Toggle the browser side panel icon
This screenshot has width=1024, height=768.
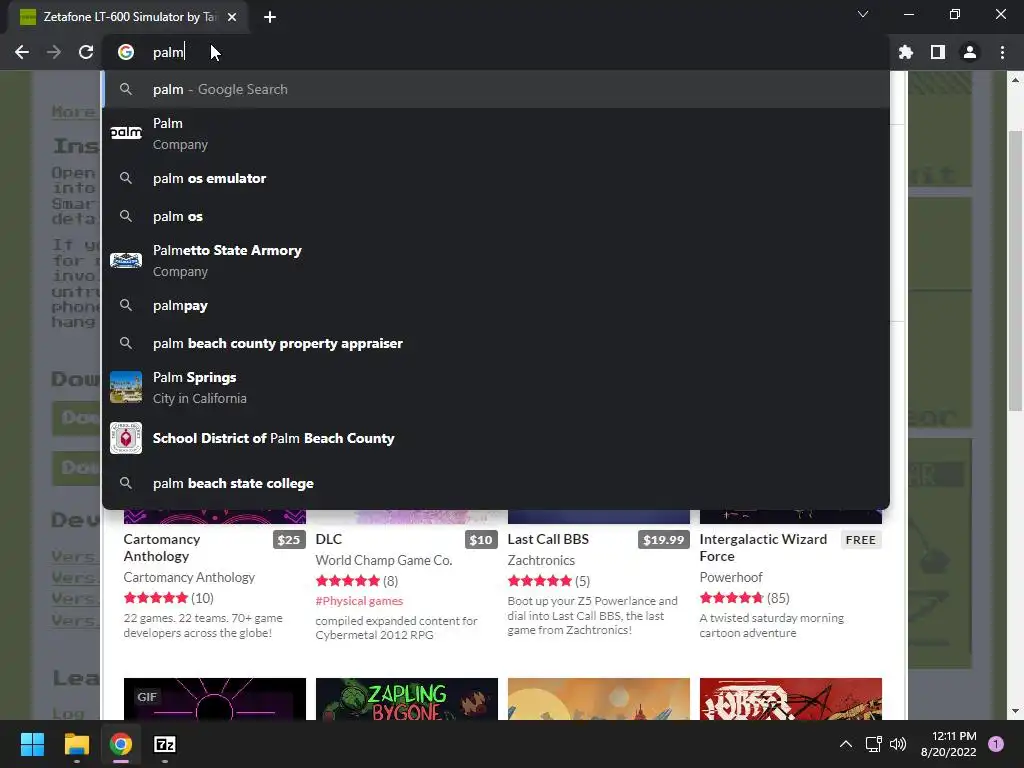coord(938,52)
